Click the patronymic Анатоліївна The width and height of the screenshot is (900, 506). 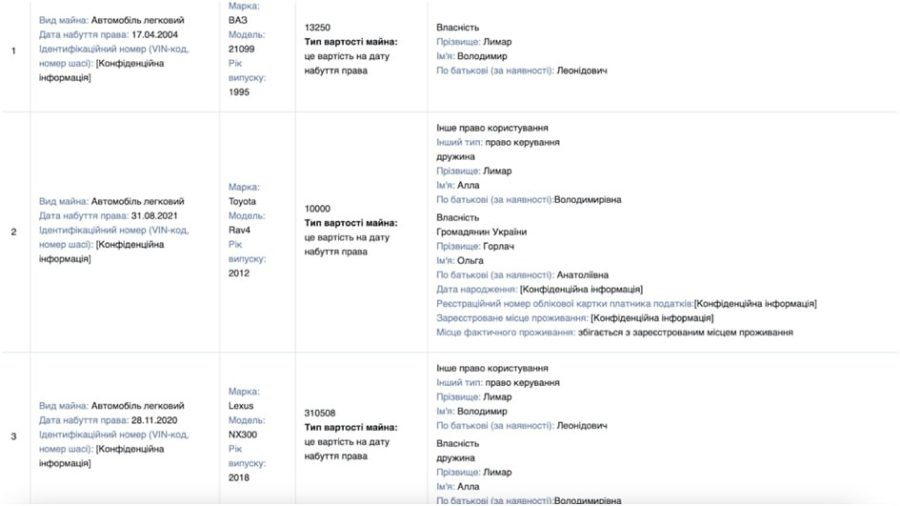[x=583, y=274]
